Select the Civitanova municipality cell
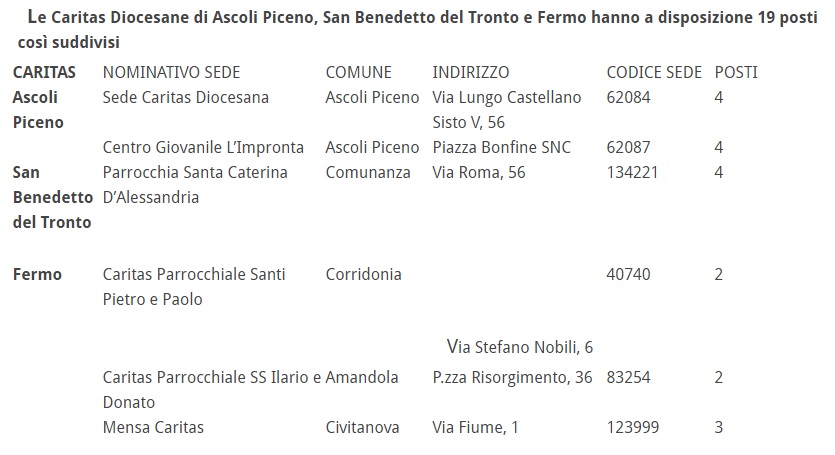 363,427
